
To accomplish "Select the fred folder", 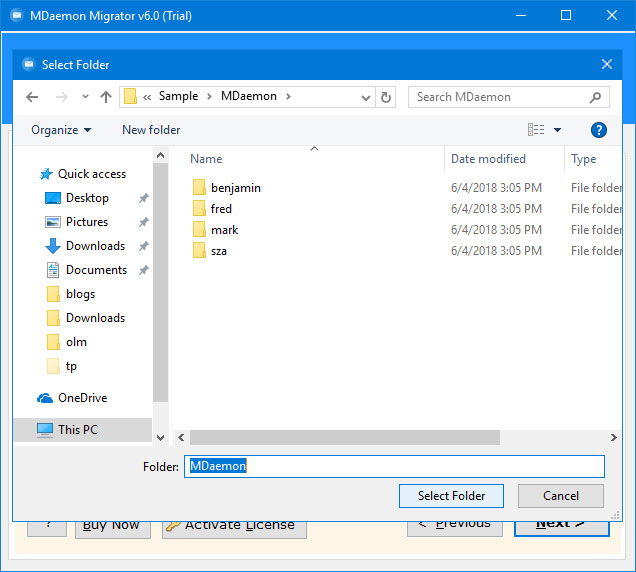I will (x=221, y=209).
